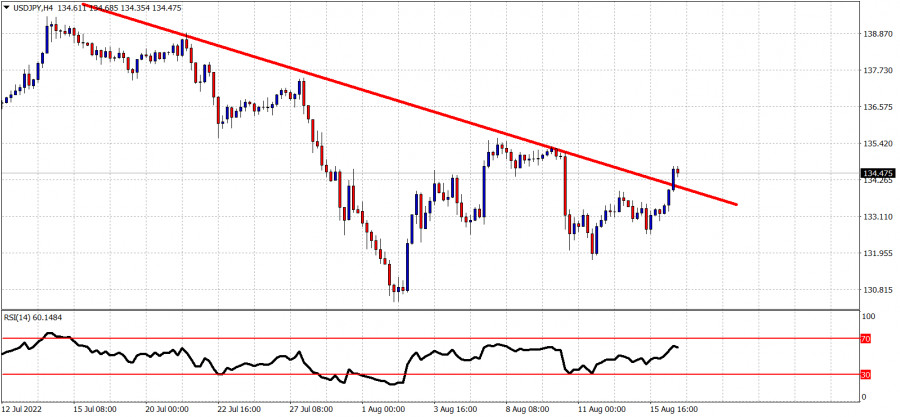This screenshot has width=900, height=417.
Task: Click the 137.730 price axis label
Action: [876, 71]
